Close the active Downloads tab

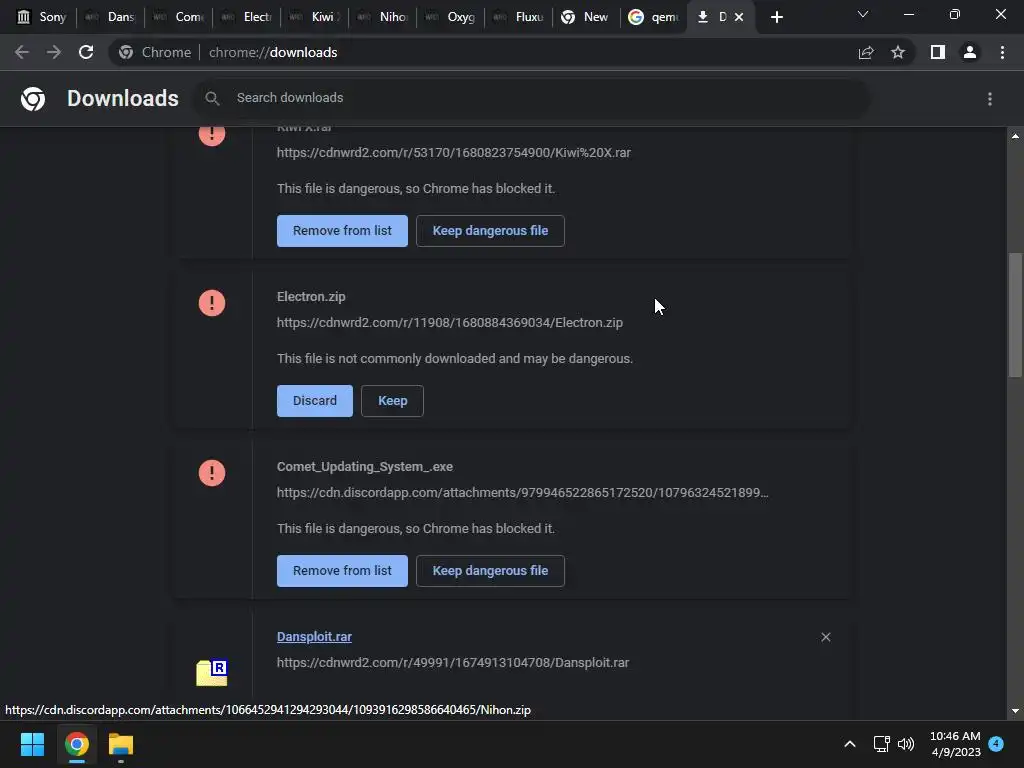[x=739, y=17]
